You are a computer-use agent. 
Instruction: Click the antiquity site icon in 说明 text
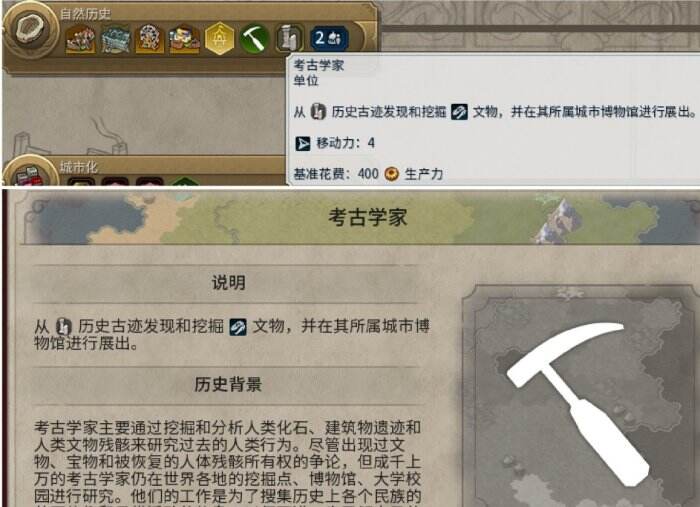(x=63, y=327)
